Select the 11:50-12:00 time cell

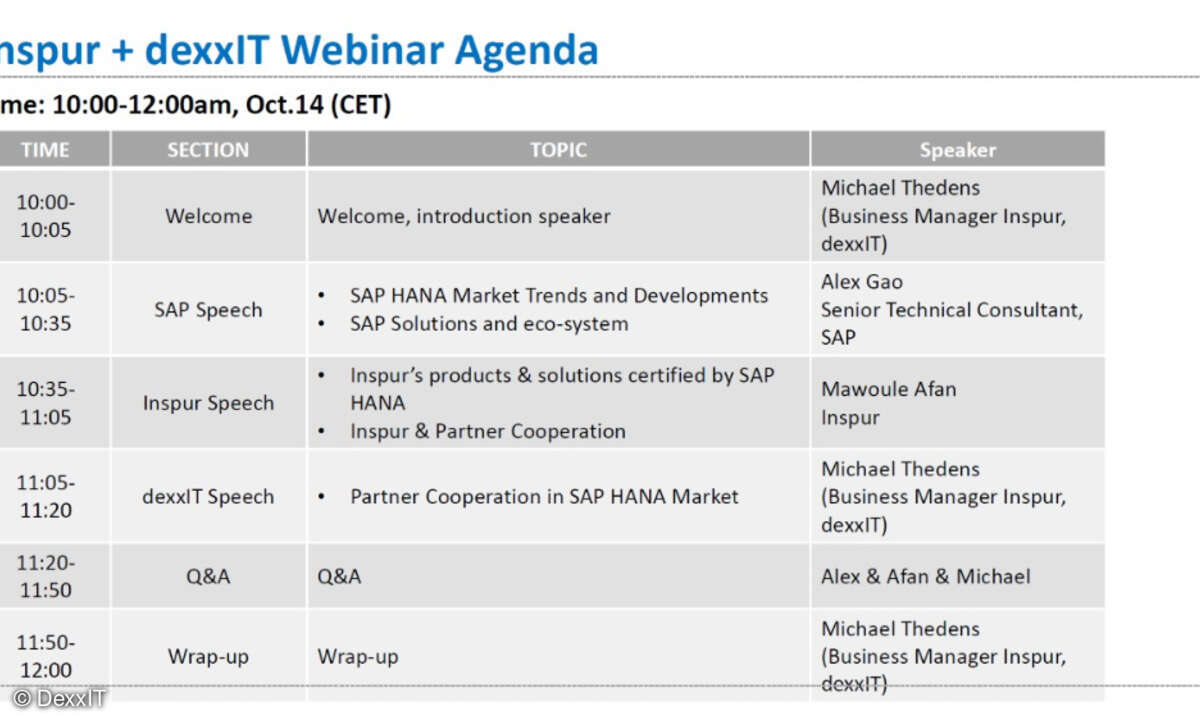point(54,655)
